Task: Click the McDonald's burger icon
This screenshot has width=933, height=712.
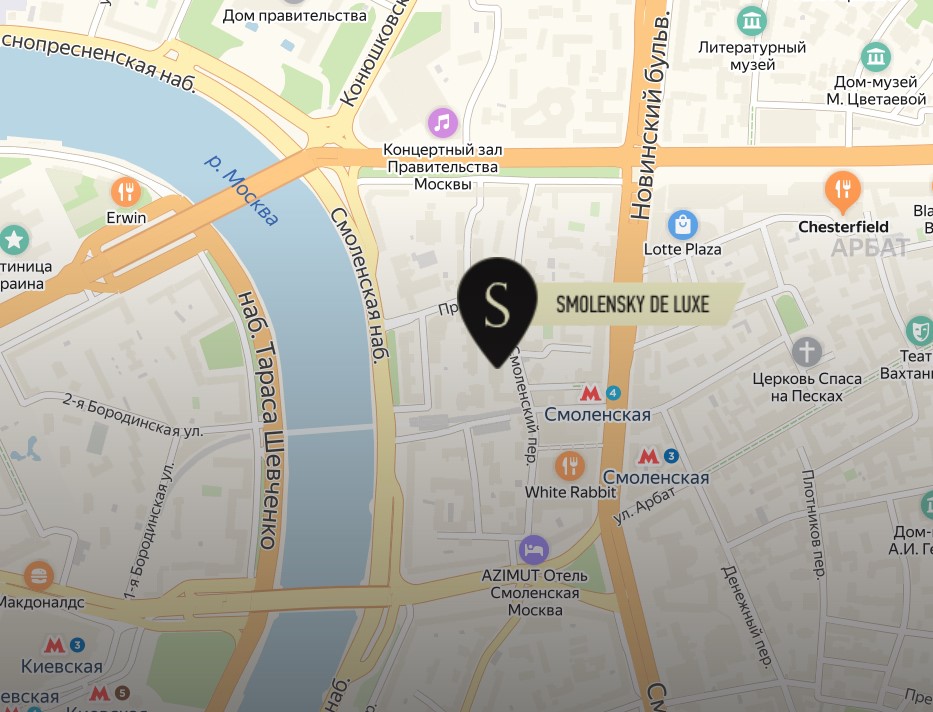Action: tap(39, 576)
